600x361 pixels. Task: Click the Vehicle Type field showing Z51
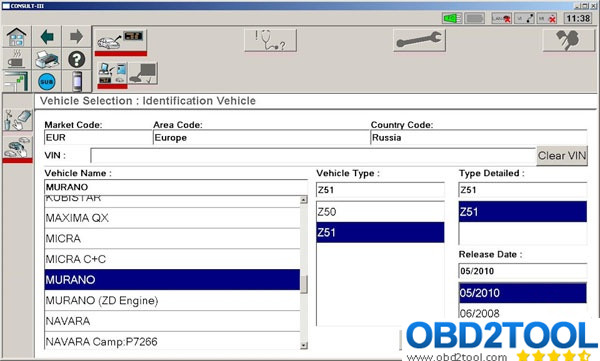[380, 190]
